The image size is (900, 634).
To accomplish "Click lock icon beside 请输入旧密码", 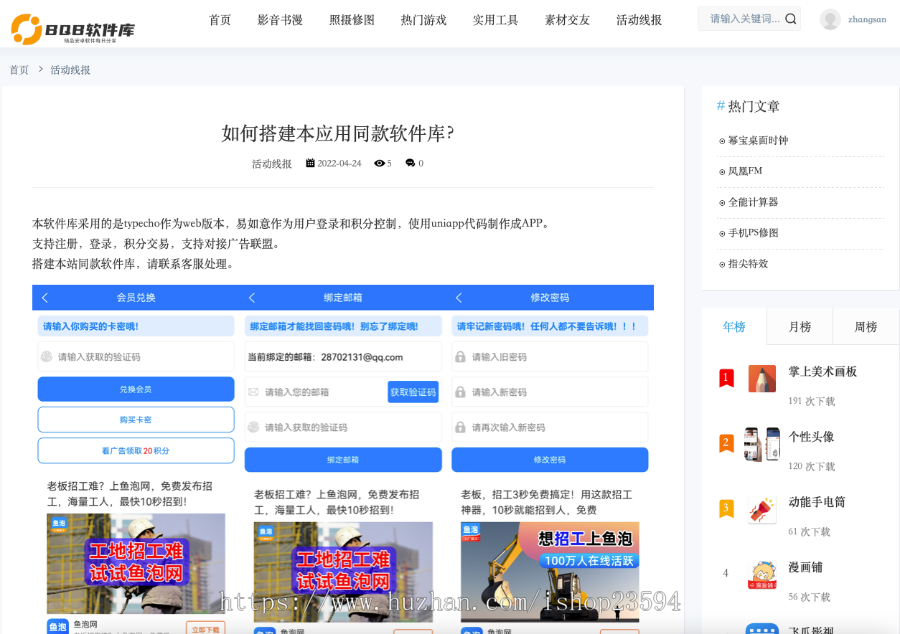I will pyautogui.click(x=460, y=357).
